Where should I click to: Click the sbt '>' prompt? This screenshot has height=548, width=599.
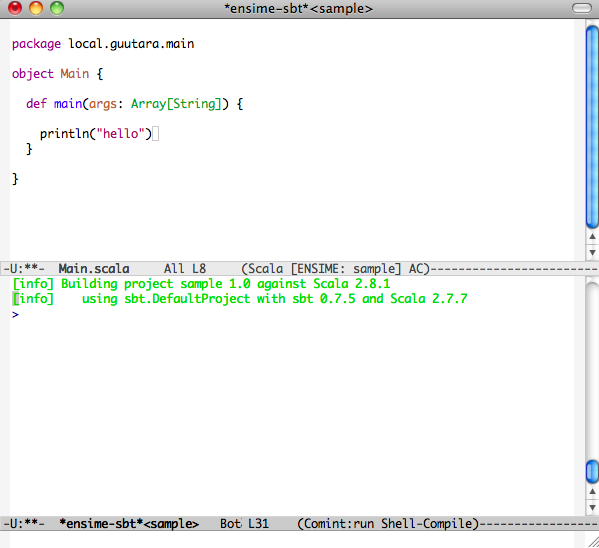(15, 315)
